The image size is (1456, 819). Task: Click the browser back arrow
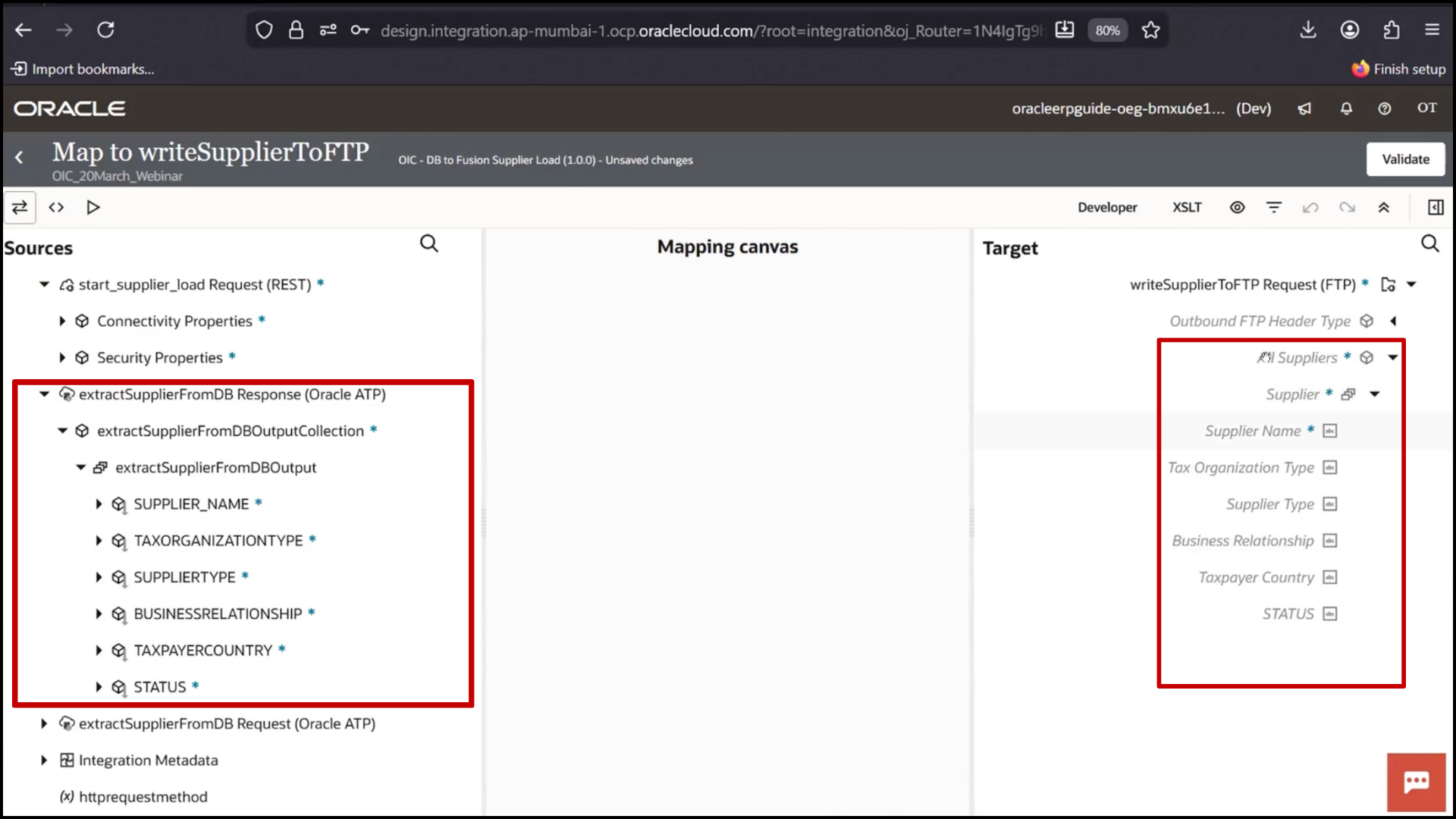coord(24,30)
